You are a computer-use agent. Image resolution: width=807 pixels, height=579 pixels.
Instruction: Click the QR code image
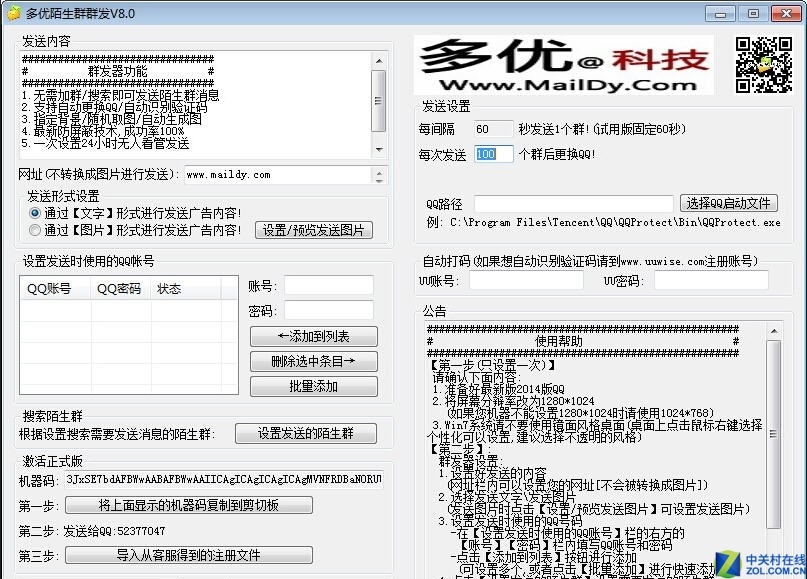[763, 65]
